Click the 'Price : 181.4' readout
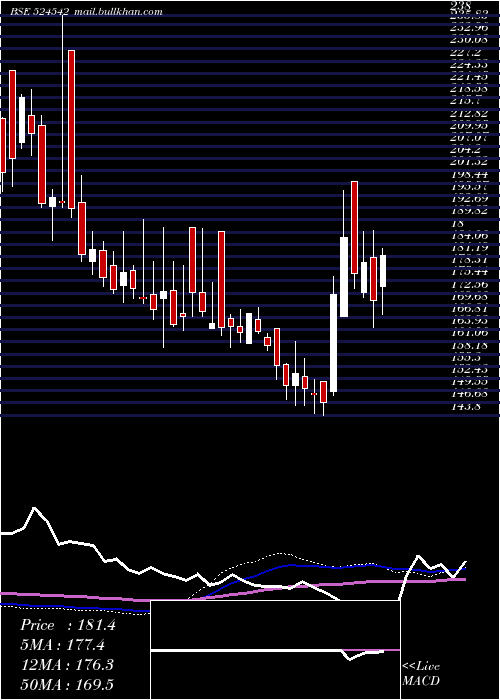Screen dimensions: 500x700 tap(68, 625)
